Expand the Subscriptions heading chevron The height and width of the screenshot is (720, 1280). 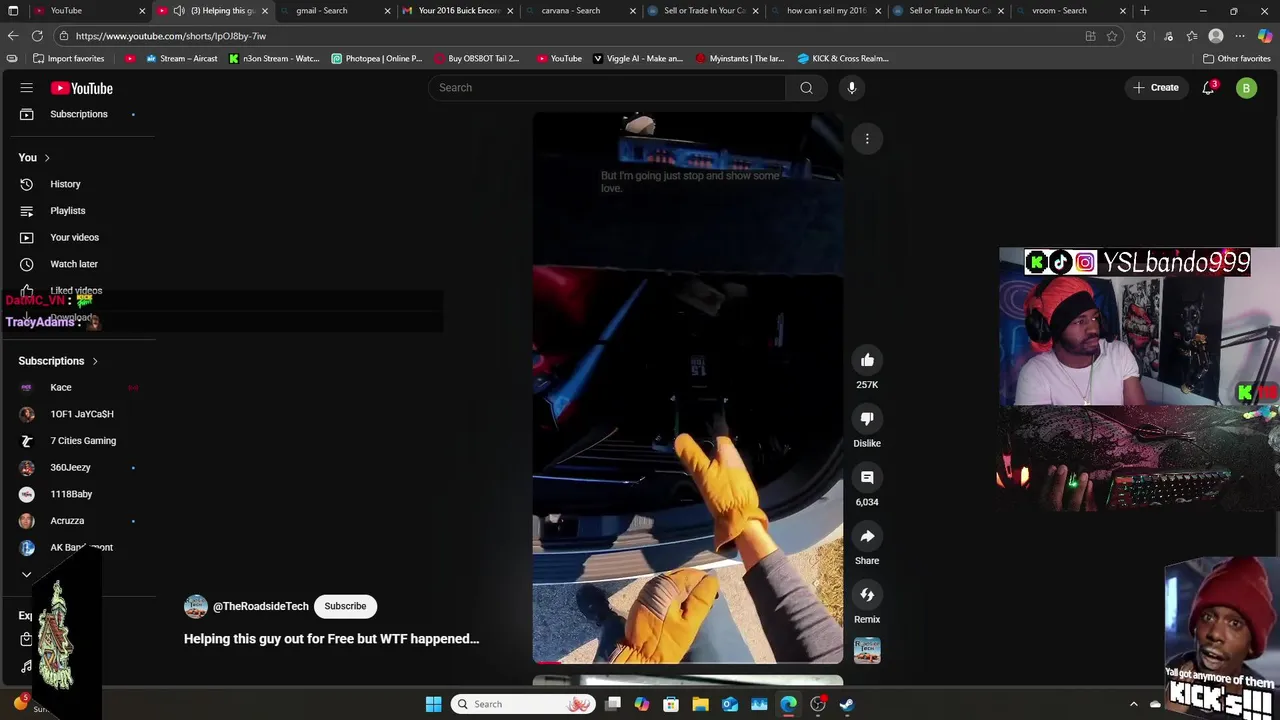(95, 361)
